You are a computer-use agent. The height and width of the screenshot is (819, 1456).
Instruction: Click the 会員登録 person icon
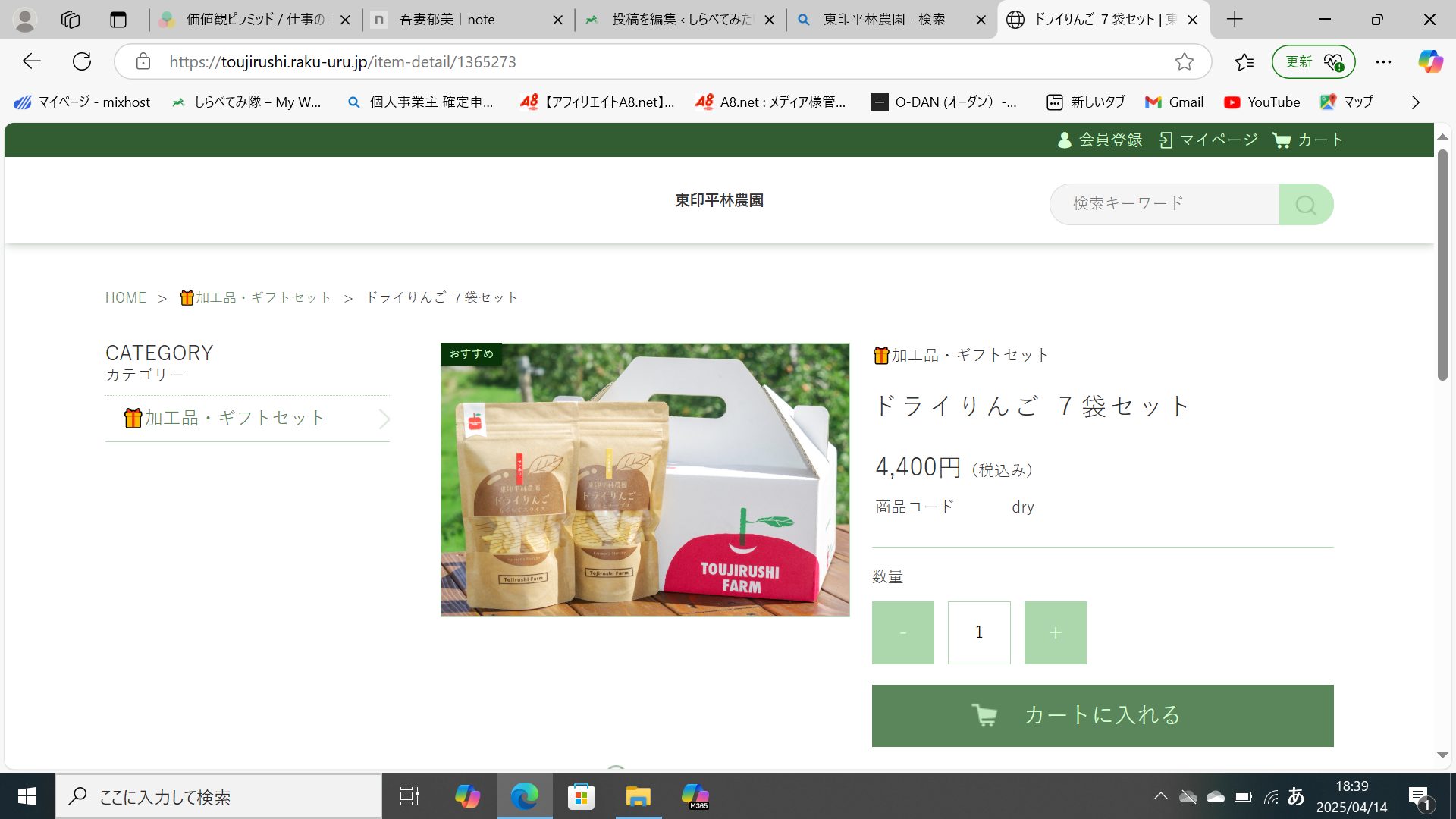(1065, 140)
